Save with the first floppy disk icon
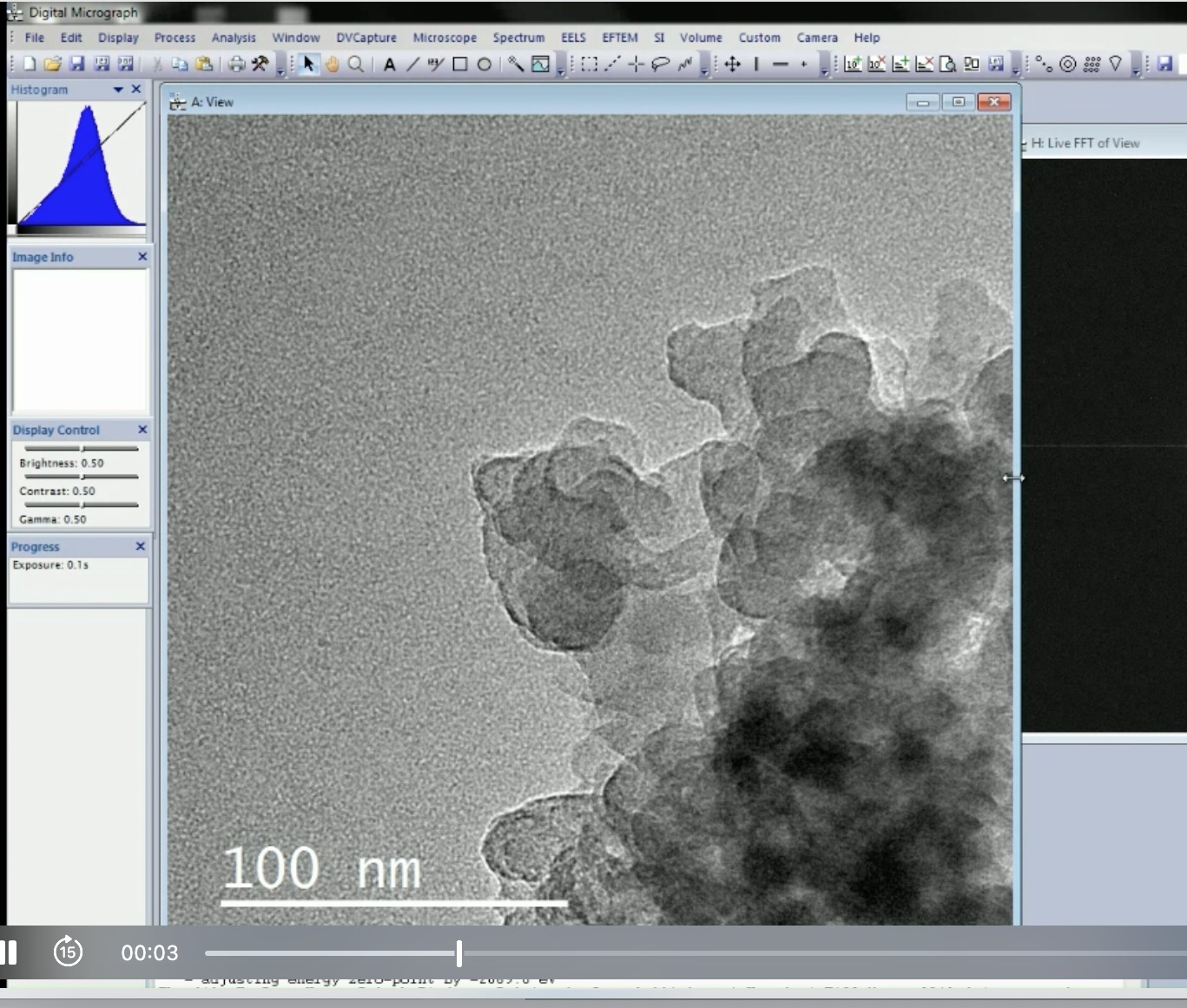 (76, 64)
